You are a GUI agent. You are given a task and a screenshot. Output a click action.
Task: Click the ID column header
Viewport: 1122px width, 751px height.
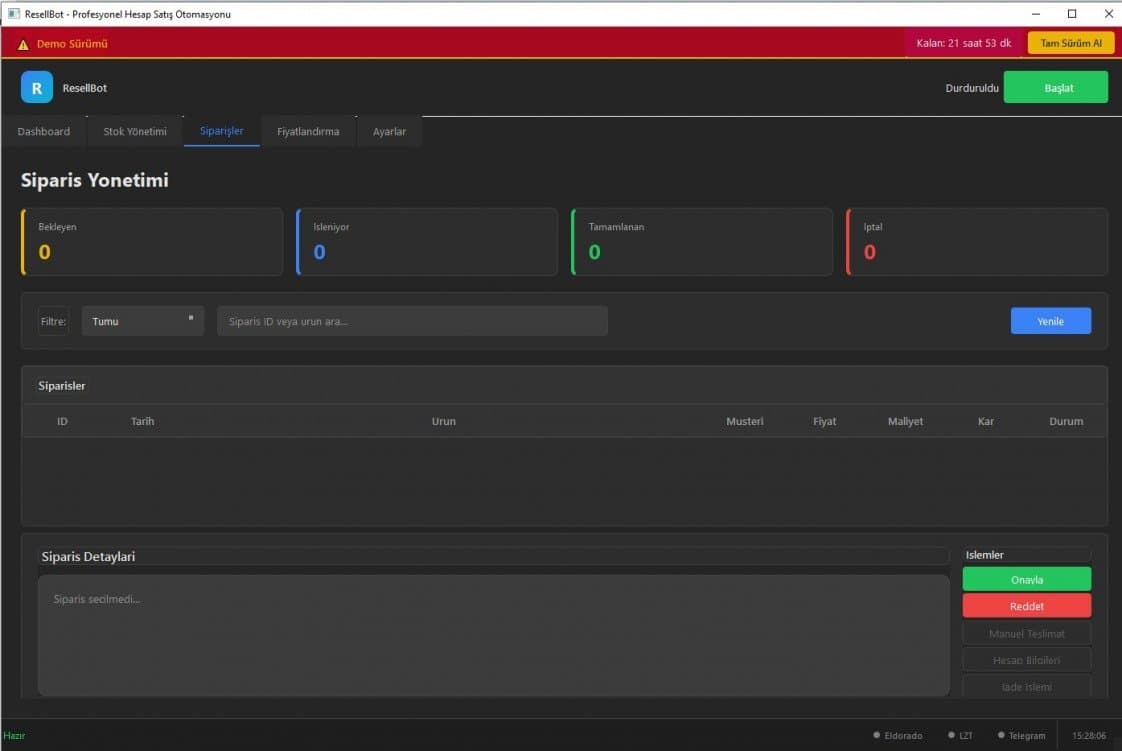tap(62, 421)
